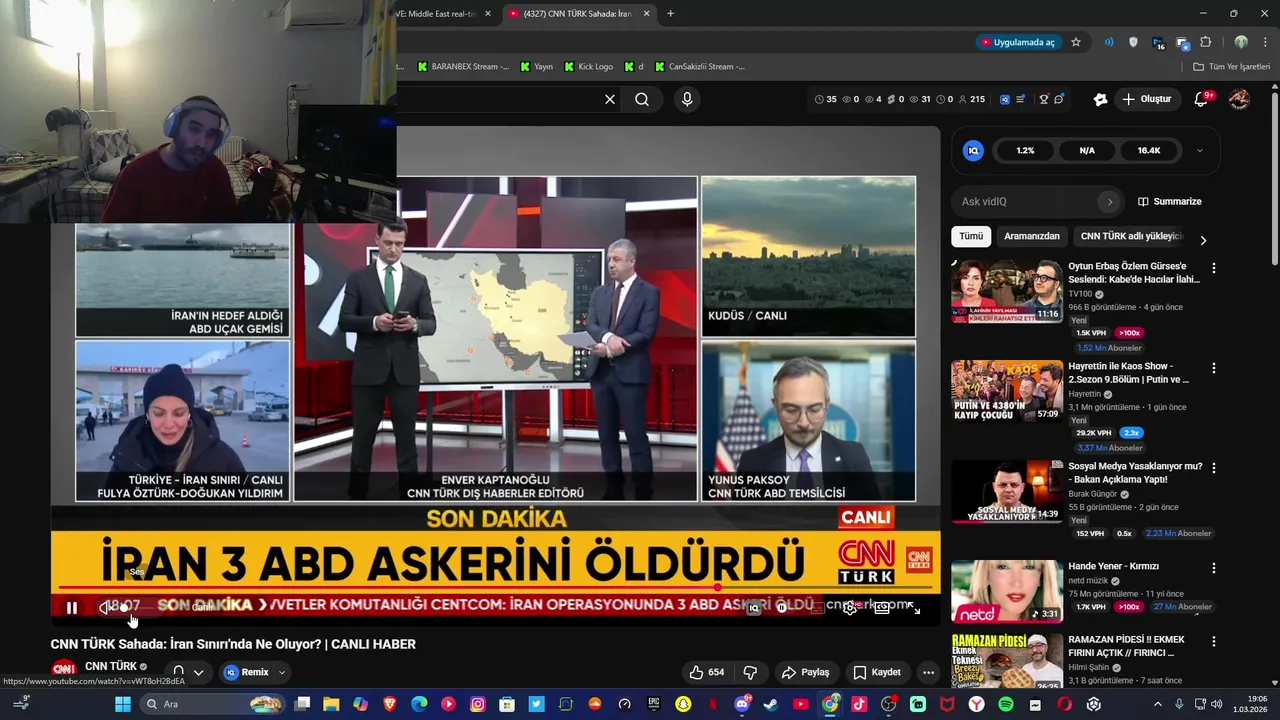The image size is (1280, 720).
Task: Switch to theater mode view
Action: (881, 607)
